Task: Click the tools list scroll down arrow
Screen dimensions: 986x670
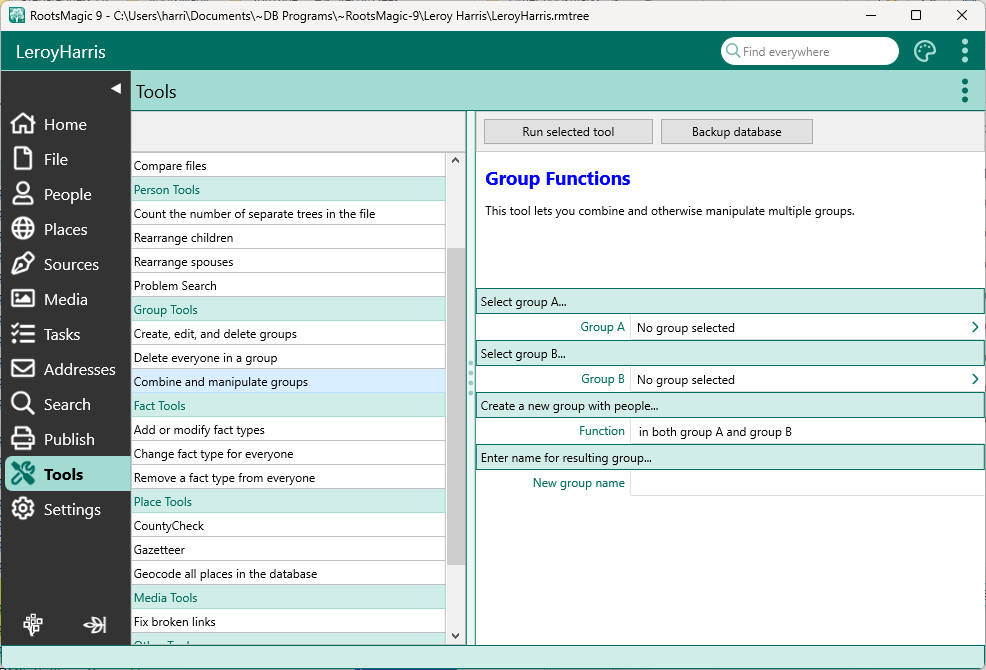Action: [456, 635]
